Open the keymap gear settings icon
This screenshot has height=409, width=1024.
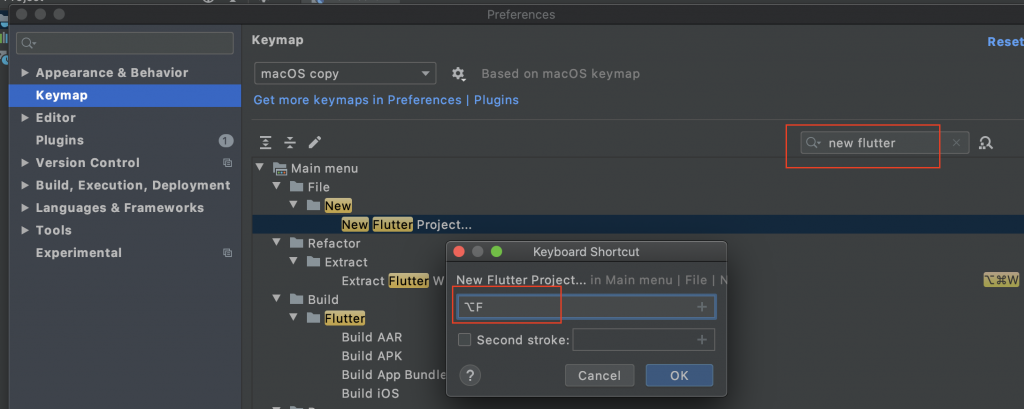(x=459, y=74)
